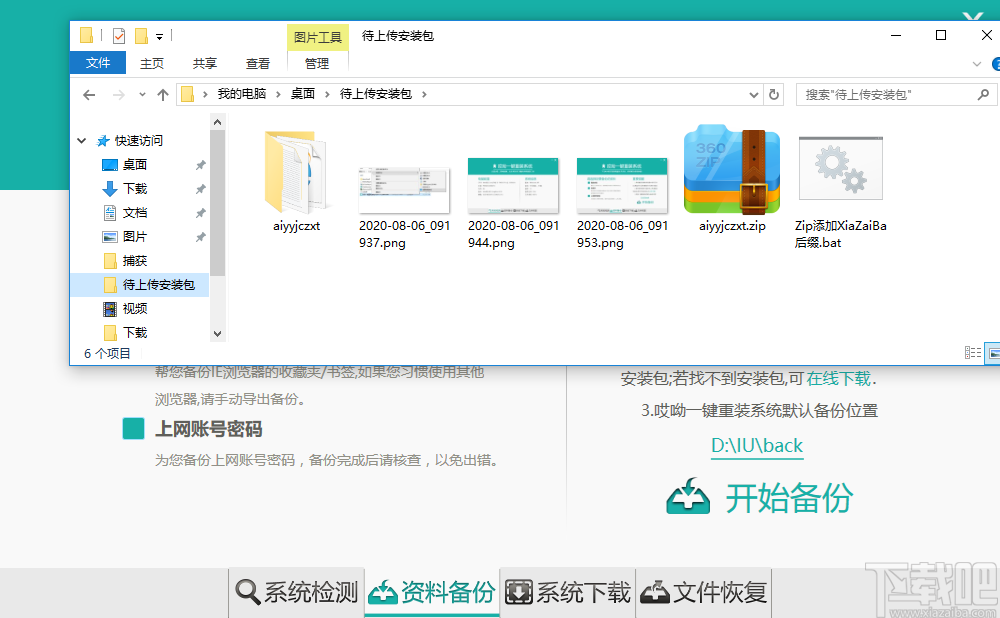Click the 开始备份 download-arrow icon

[x=687, y=498]
